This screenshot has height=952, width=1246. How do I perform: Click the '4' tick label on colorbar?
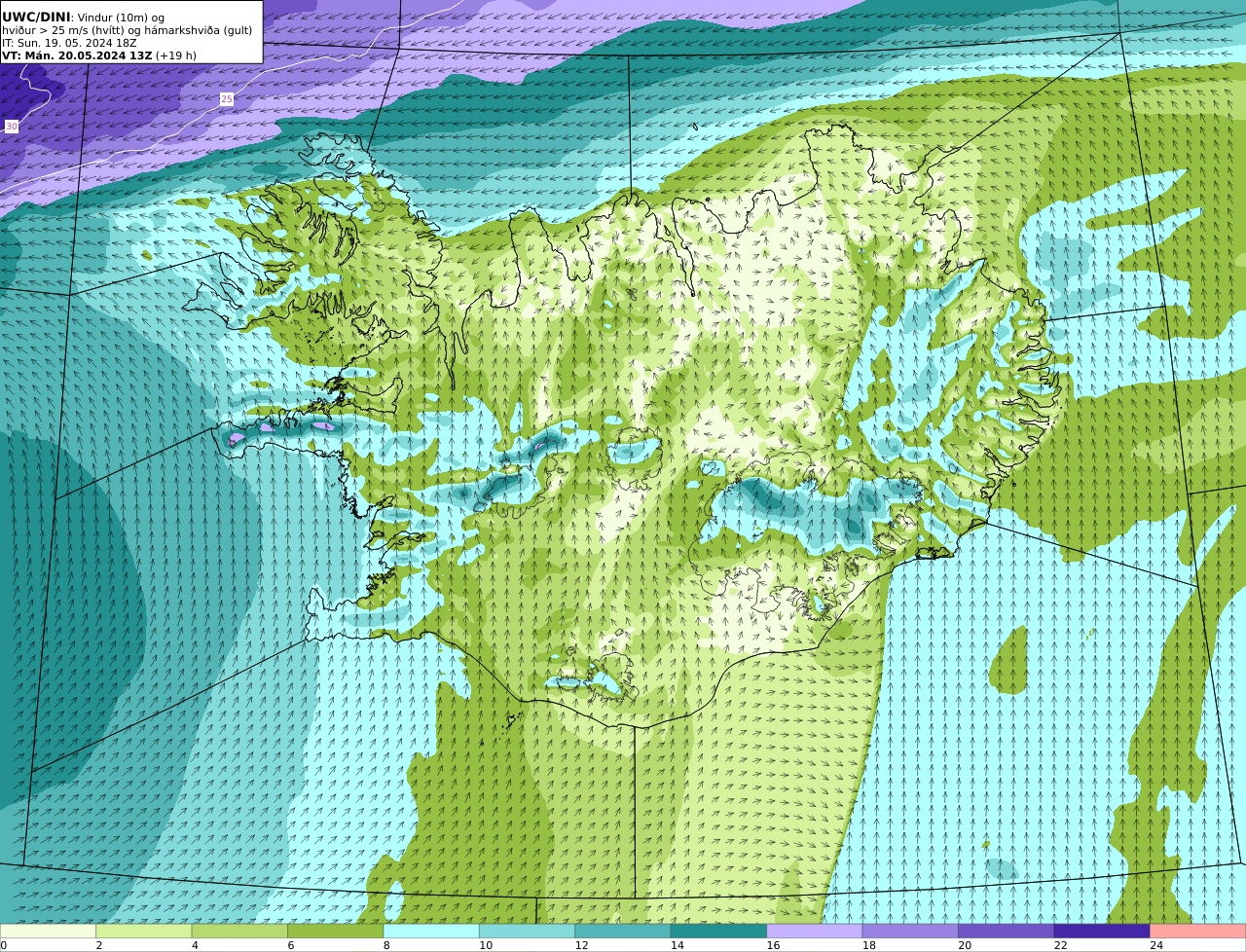coord(195,945)
